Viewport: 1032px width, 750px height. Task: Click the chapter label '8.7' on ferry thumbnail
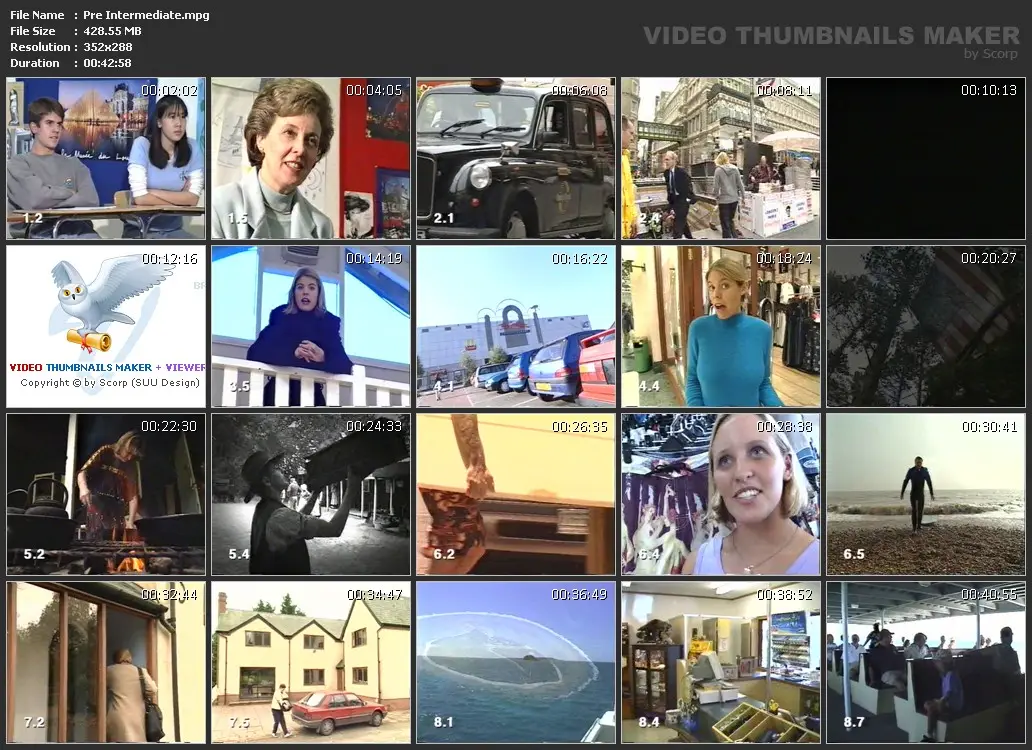[854, 722]
